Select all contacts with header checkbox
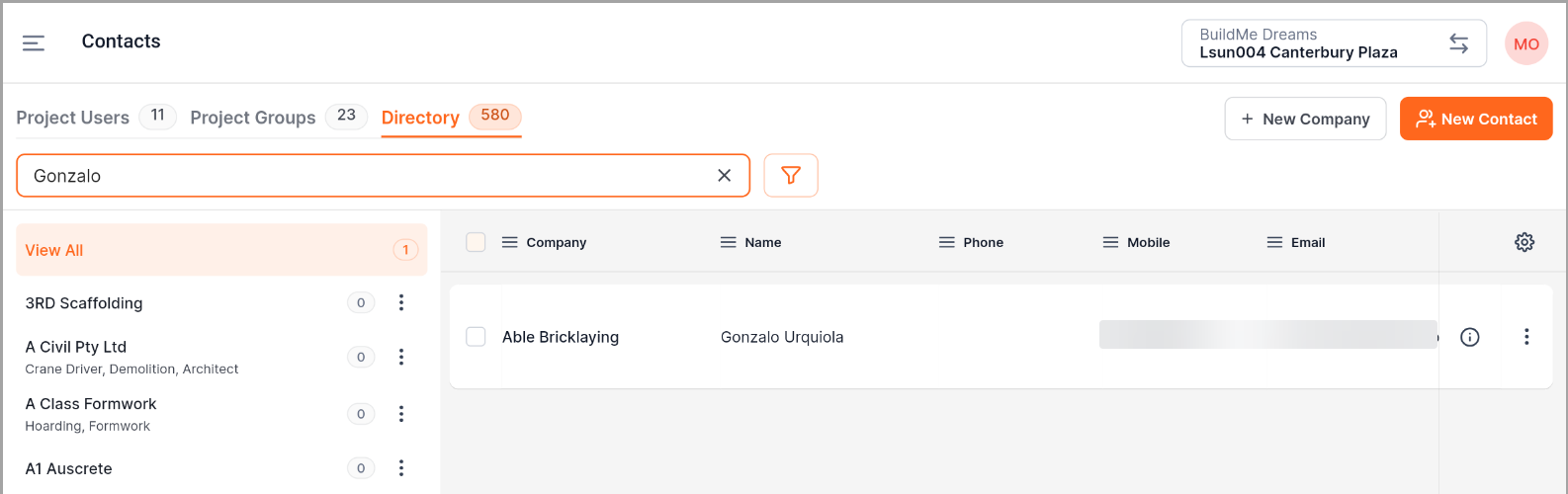 tap(476, 242)
